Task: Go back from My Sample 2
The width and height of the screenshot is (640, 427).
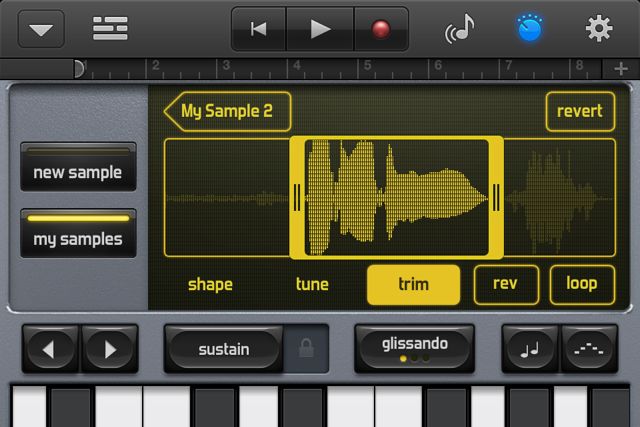Action: tap(227, 111)
